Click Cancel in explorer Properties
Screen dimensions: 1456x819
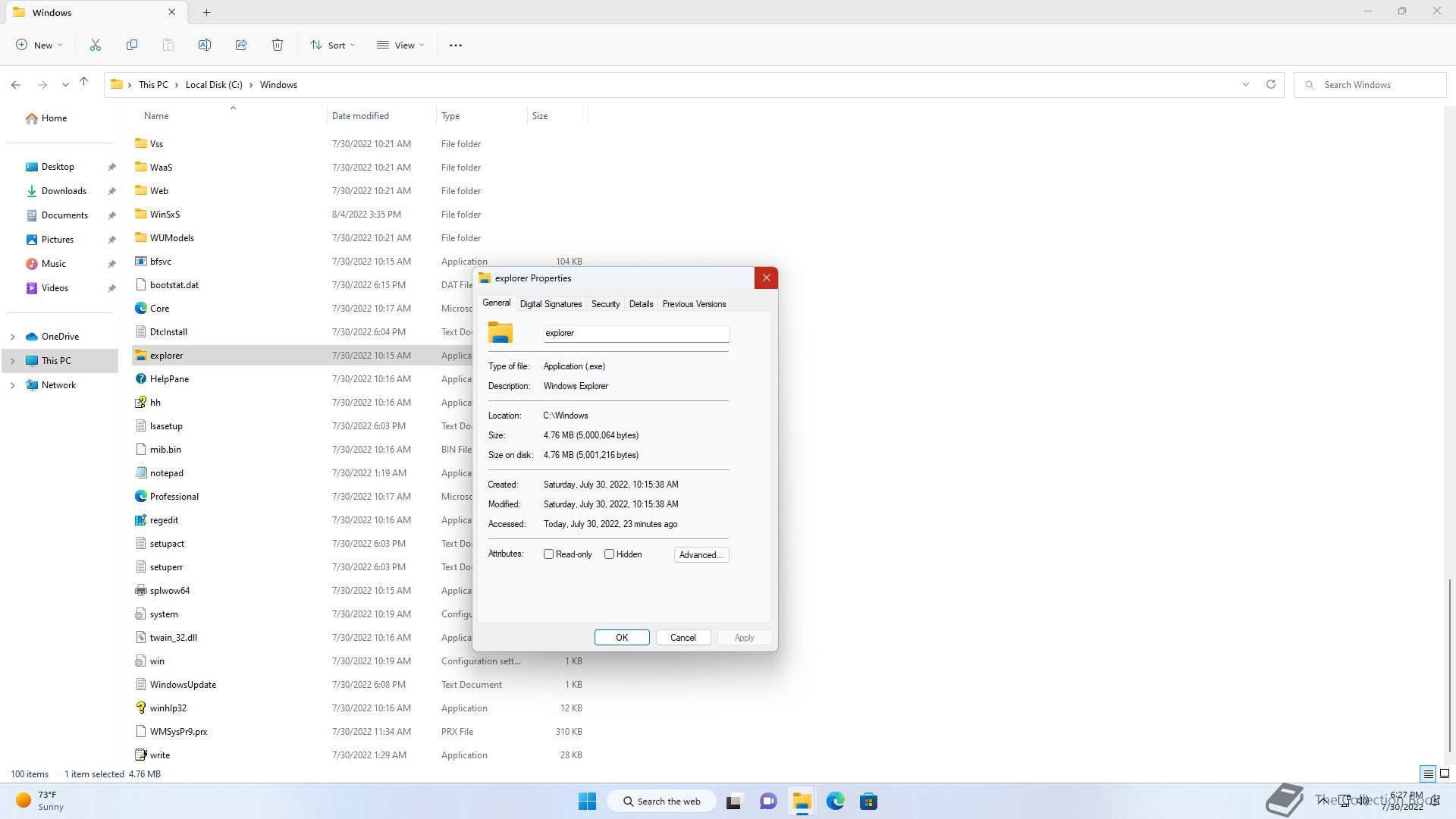(x=683, y=638)
